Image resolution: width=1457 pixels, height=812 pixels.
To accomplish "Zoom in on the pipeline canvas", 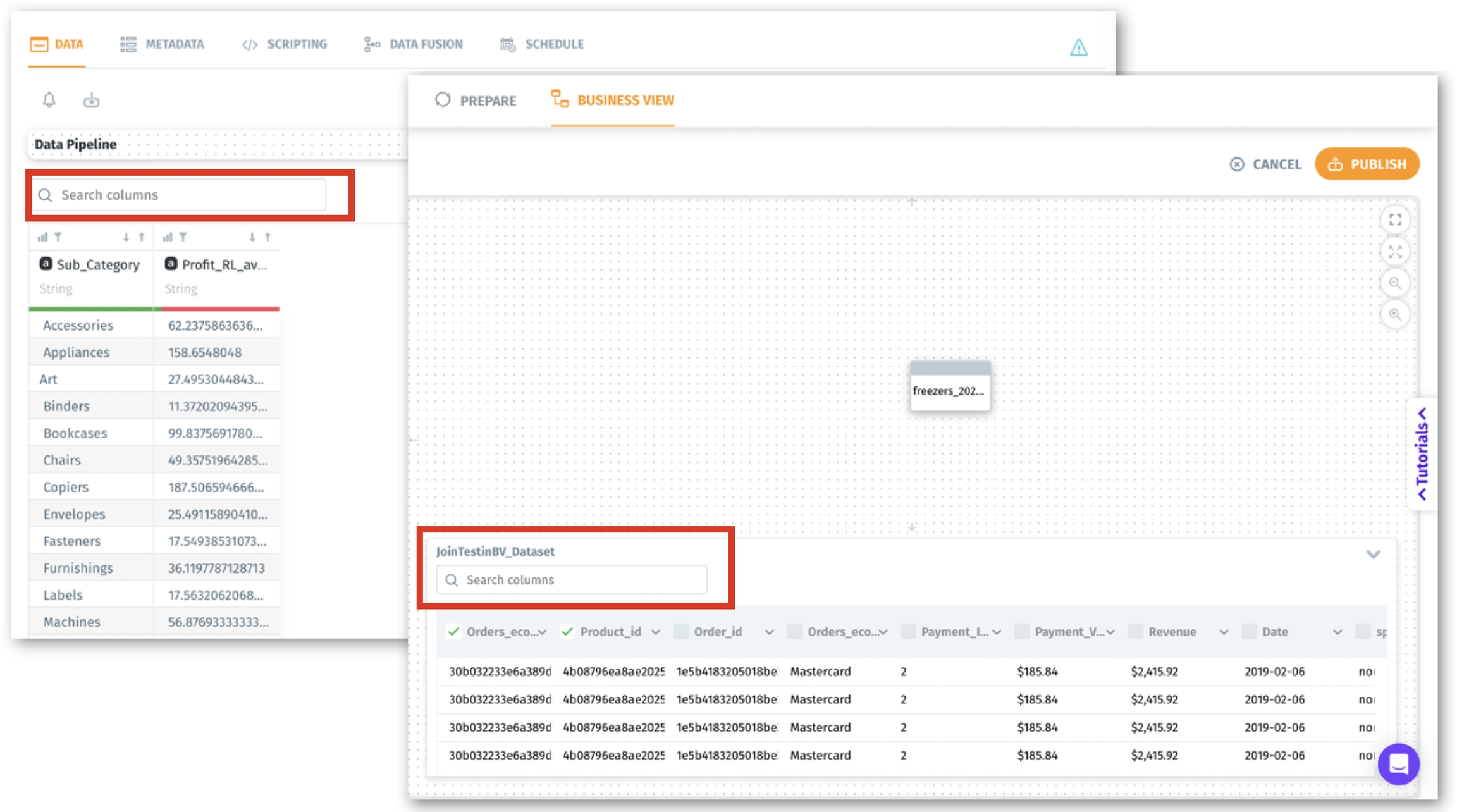I will pos(1395,314).
